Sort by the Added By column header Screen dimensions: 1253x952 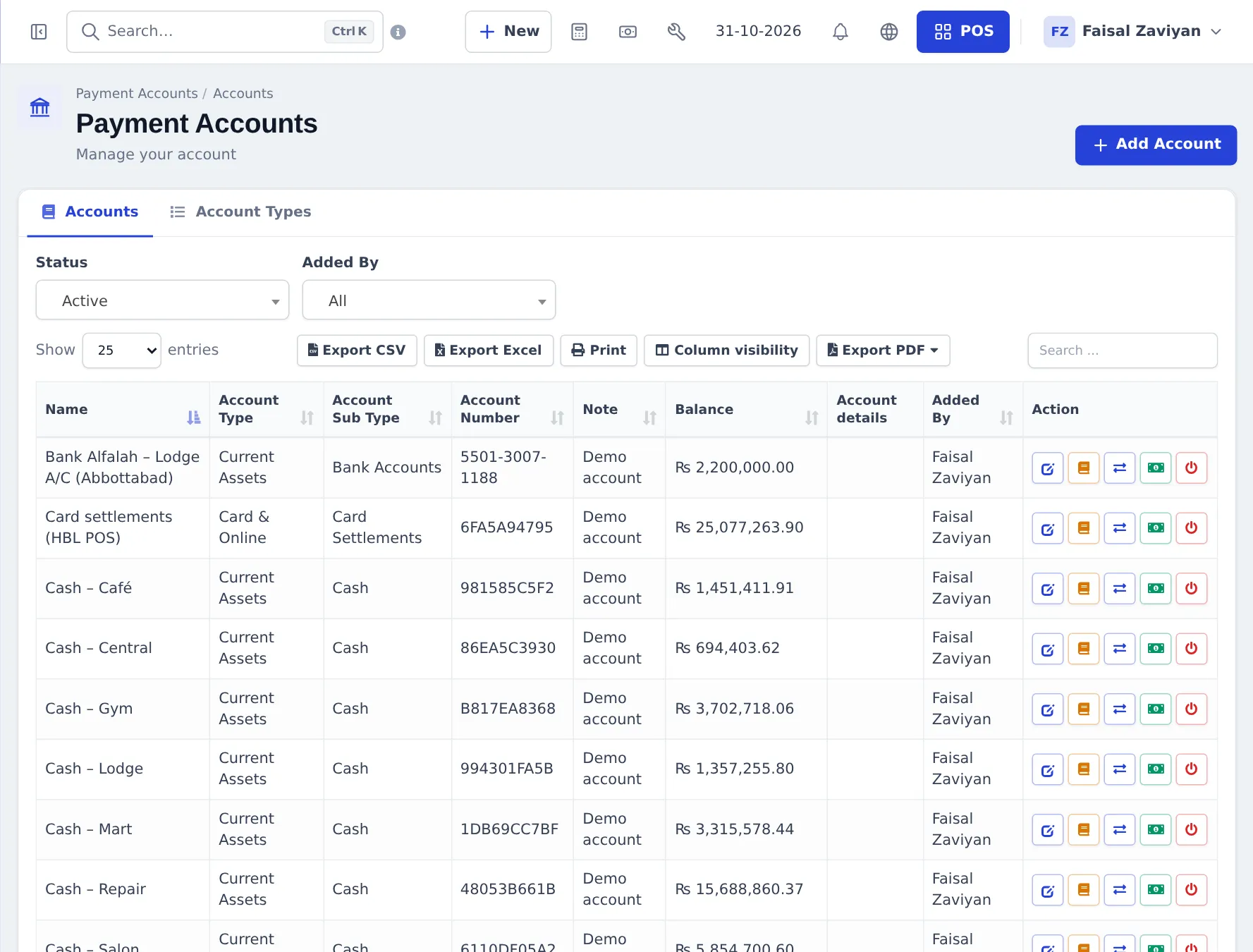[973, 410]
